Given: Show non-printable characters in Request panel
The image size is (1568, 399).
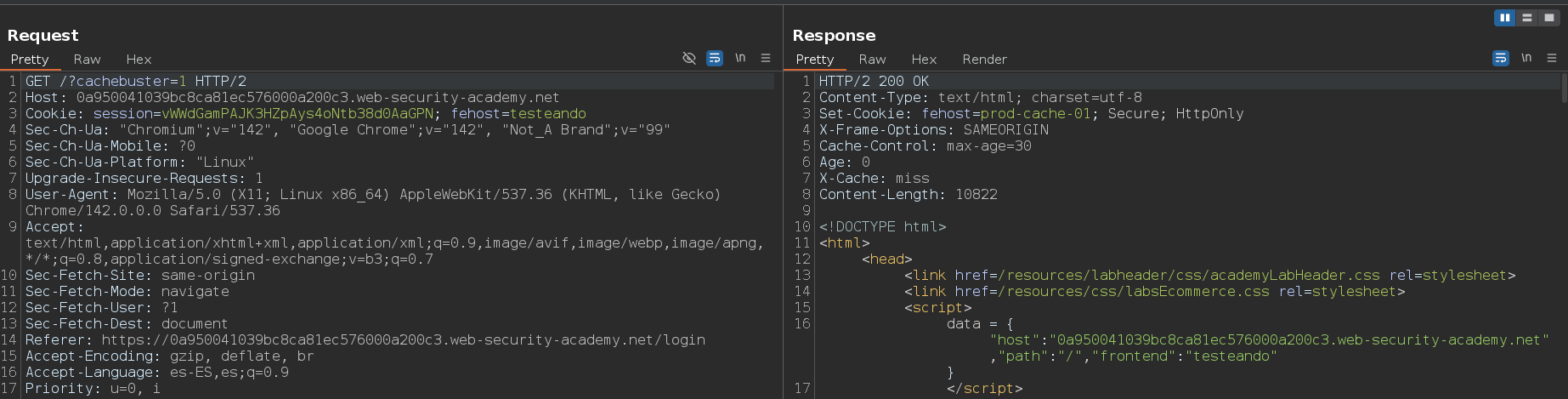Looking at the screenshot, I should coord(740,58).
